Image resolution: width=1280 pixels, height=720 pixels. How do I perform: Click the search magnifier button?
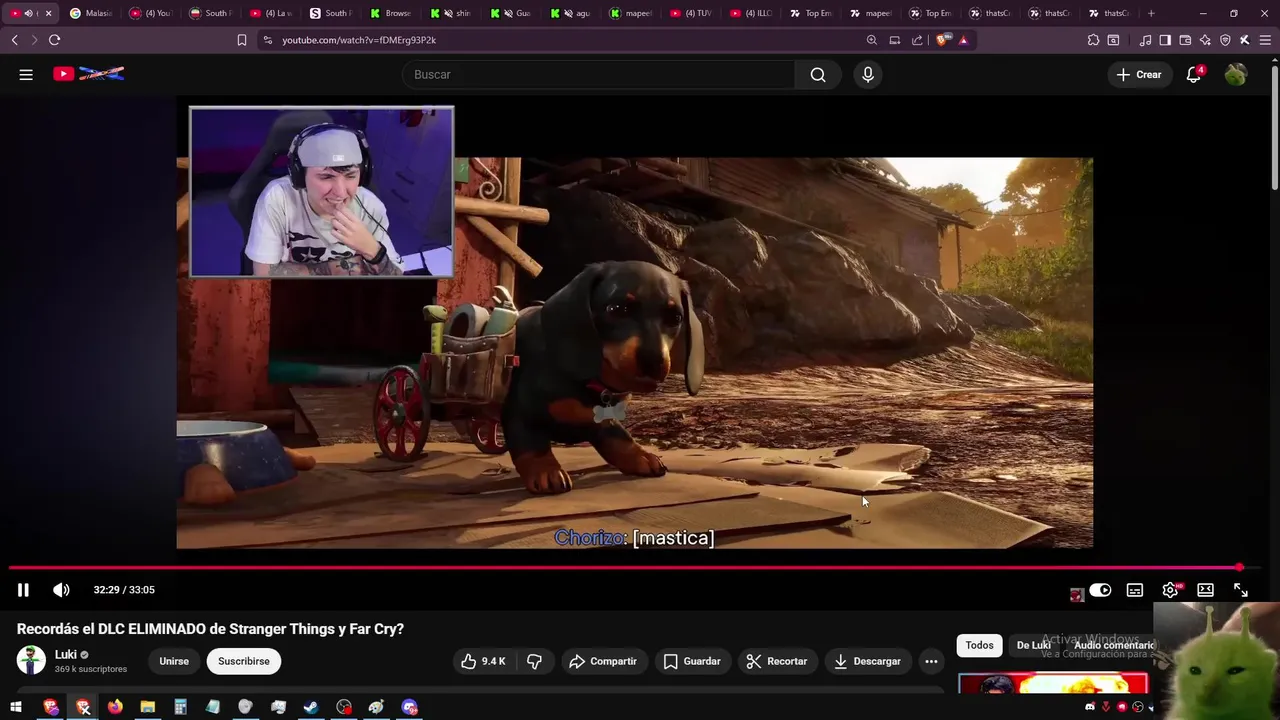coord(818,74)
